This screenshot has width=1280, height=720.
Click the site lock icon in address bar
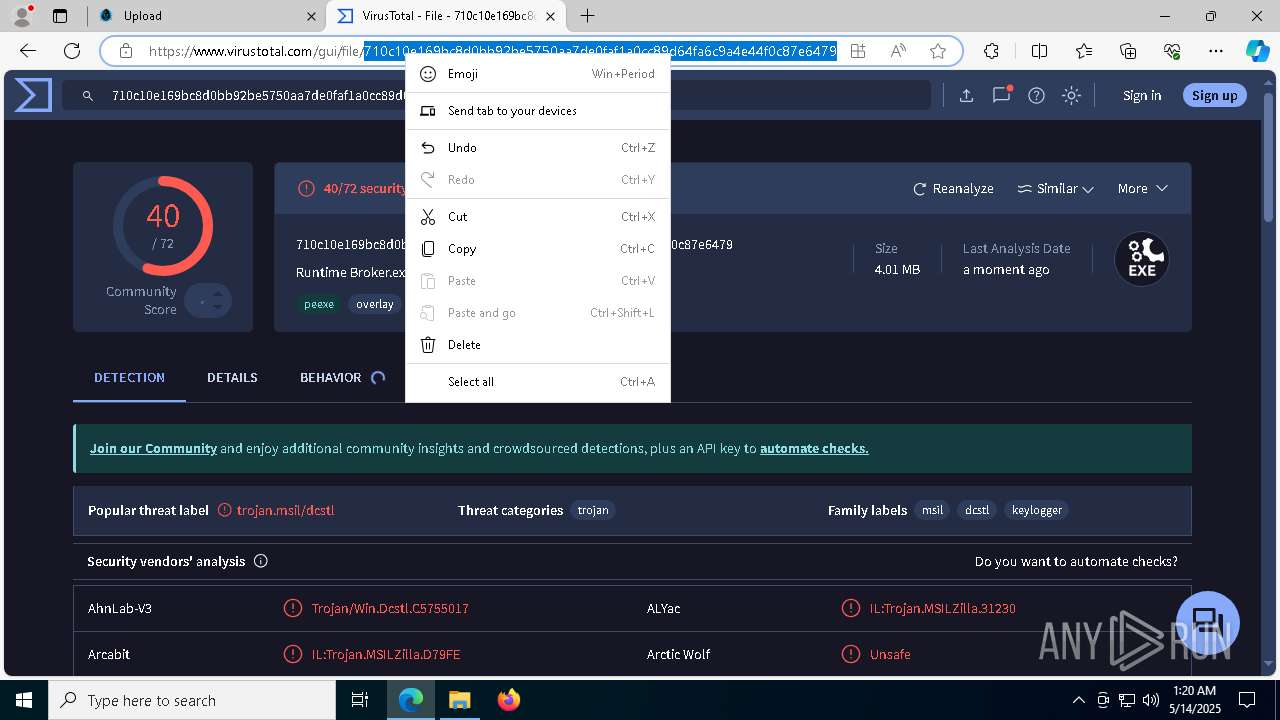click(x=125, y=51)
